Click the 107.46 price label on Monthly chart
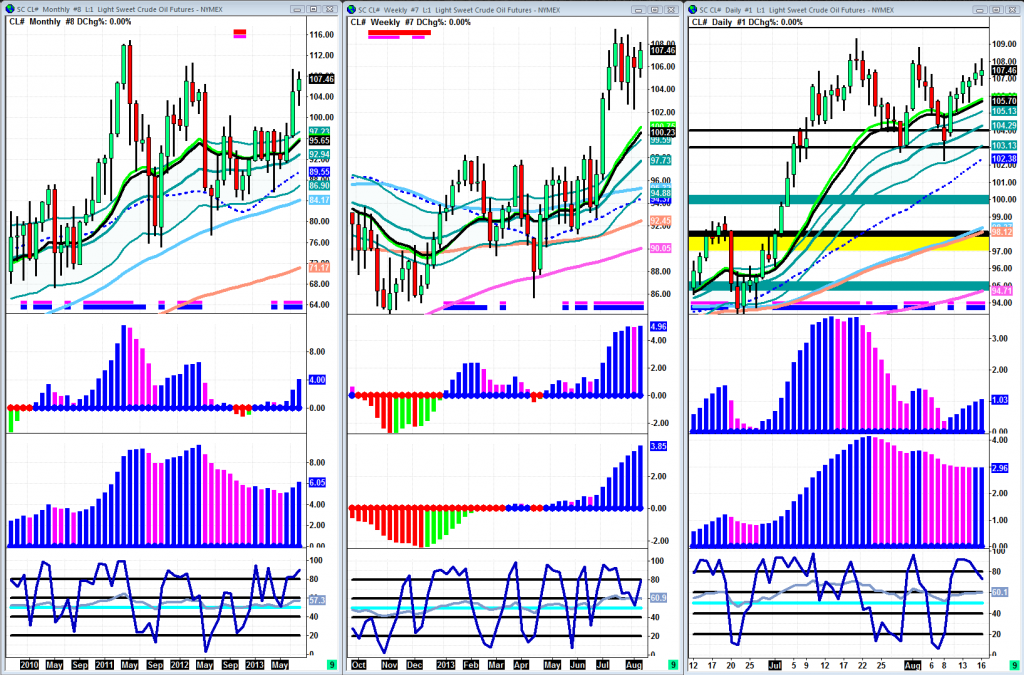Image resolution: width=1024 pixels, height=675 pixels. tap(321, 80)
